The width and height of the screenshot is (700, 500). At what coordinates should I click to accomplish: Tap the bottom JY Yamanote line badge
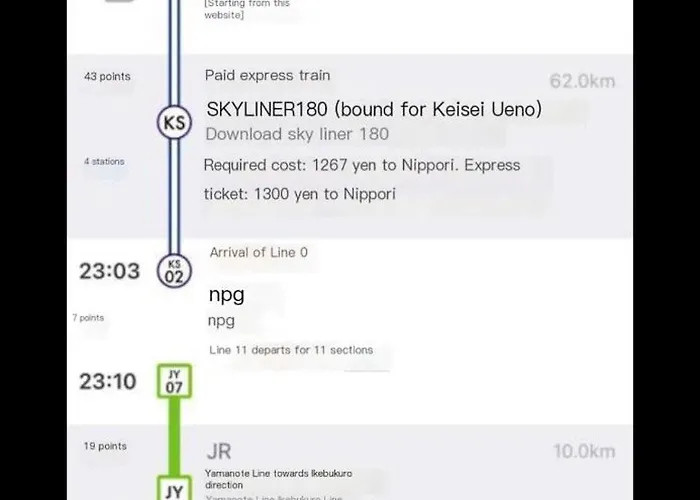tap(175, 488)
